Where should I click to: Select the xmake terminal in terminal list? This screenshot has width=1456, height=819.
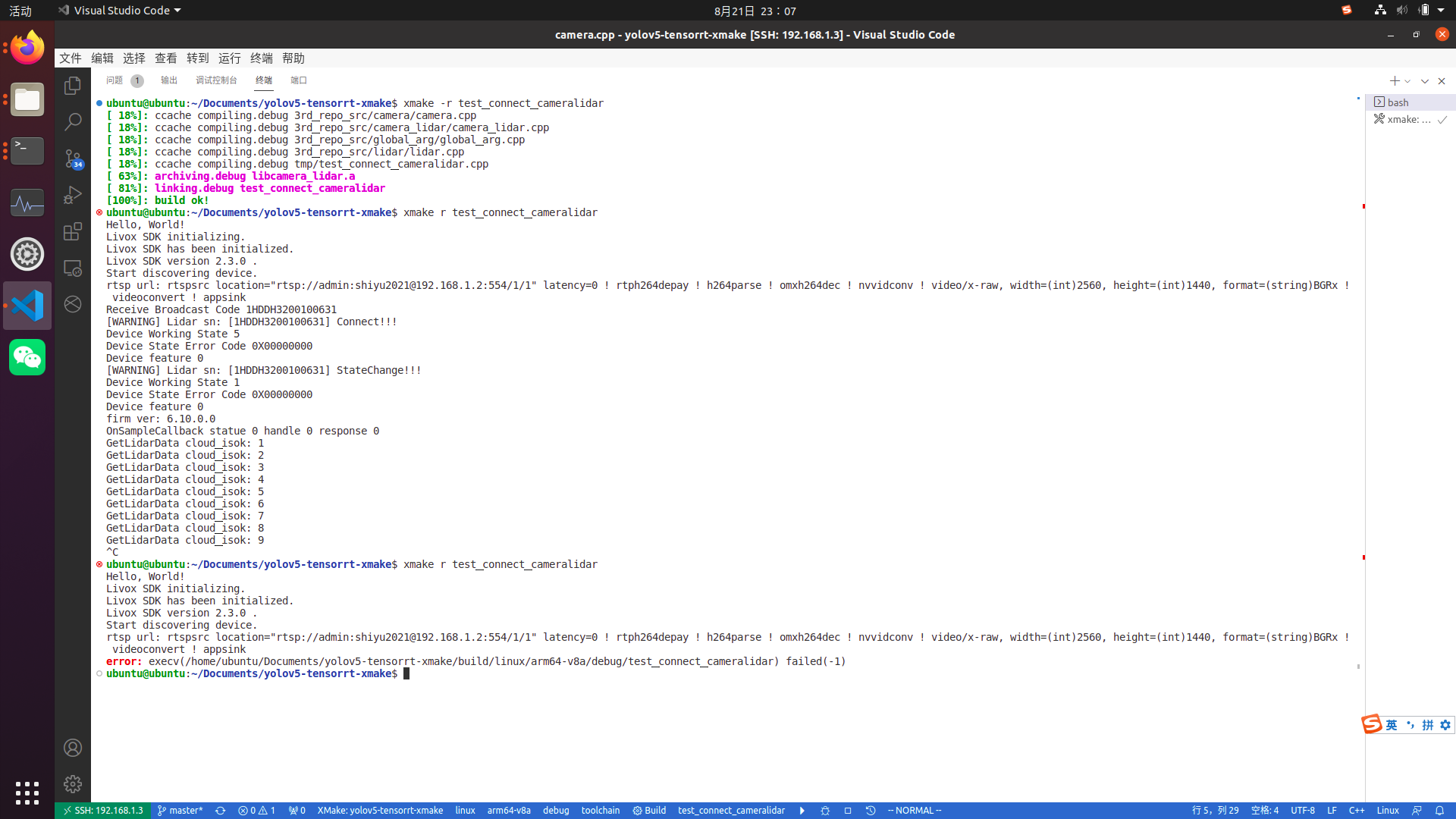click(x=1408, y=119)
